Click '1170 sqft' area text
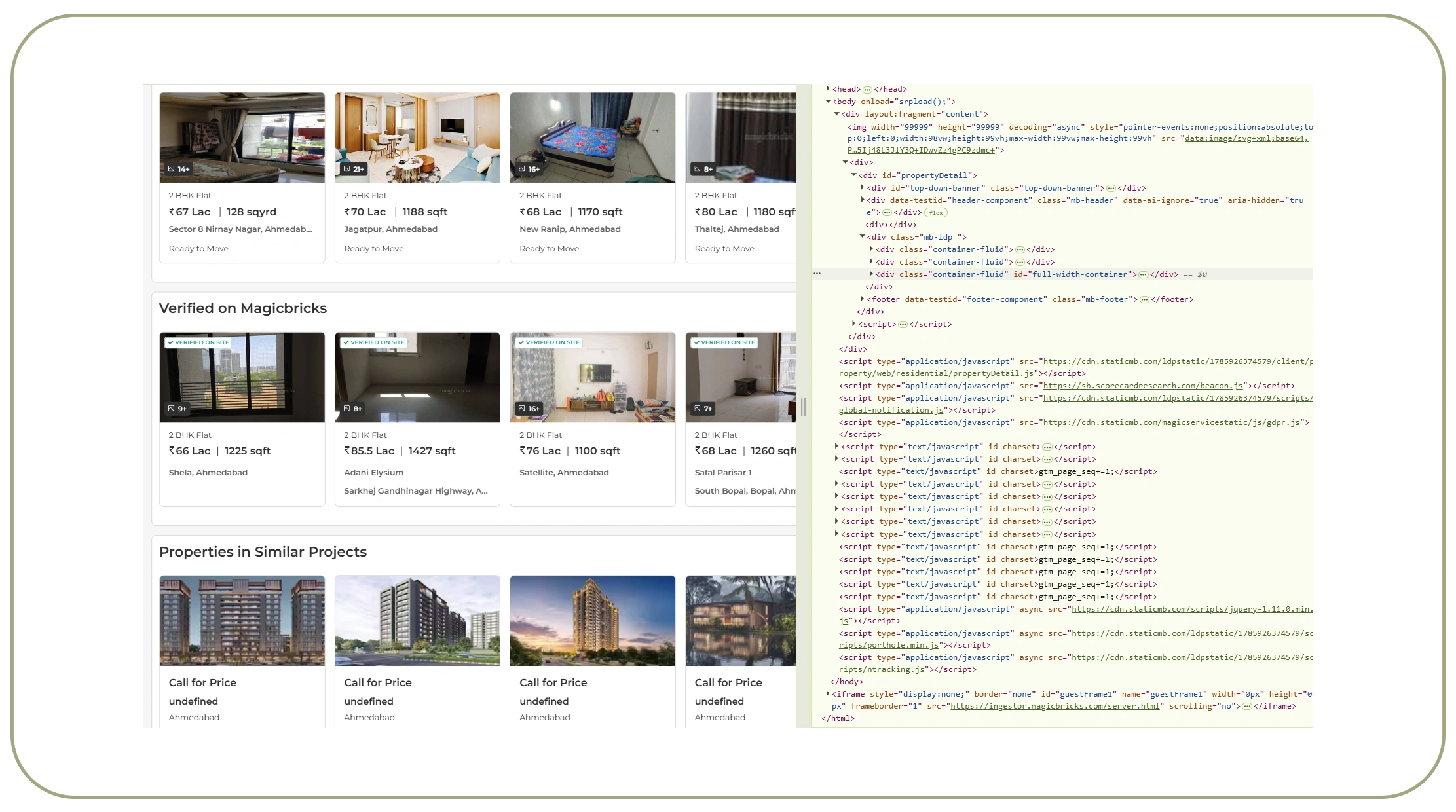Screen dimensions: 1456x812 tap(600, 212)
